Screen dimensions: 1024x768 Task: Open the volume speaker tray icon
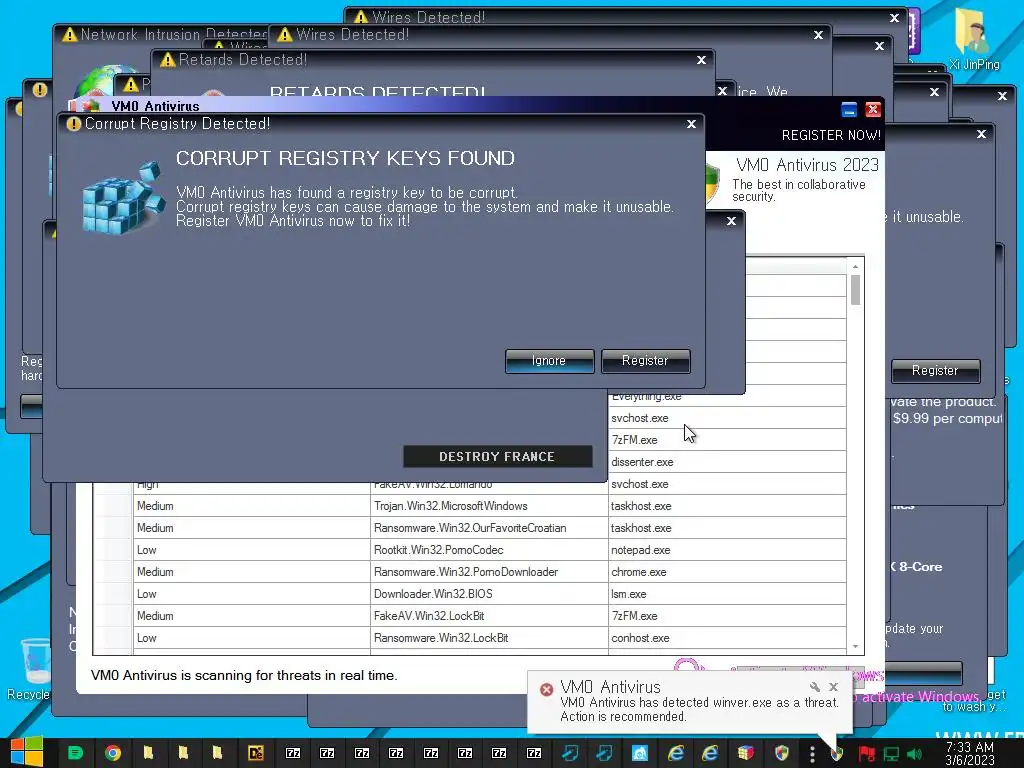click(915, 754)
